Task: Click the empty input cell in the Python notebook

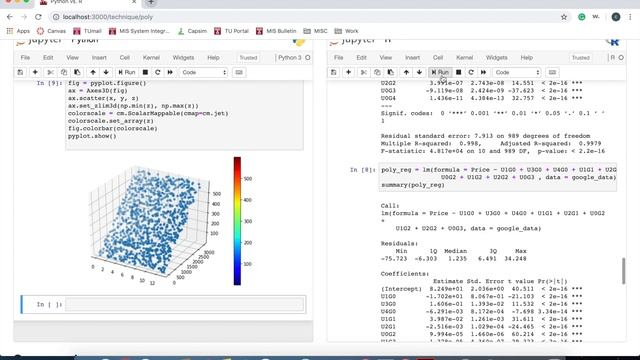Action: point(184,304)
